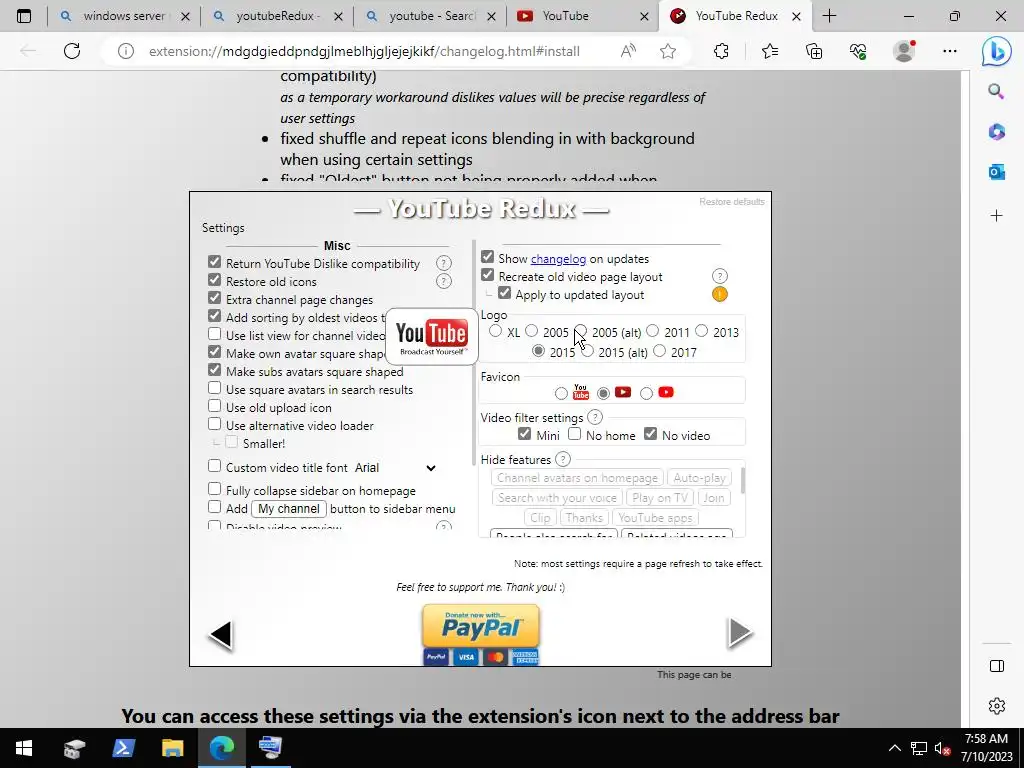The image size is (1024, 768).
Task: Toggle the sidebar visibility icon
Action: tap(997, 666)
